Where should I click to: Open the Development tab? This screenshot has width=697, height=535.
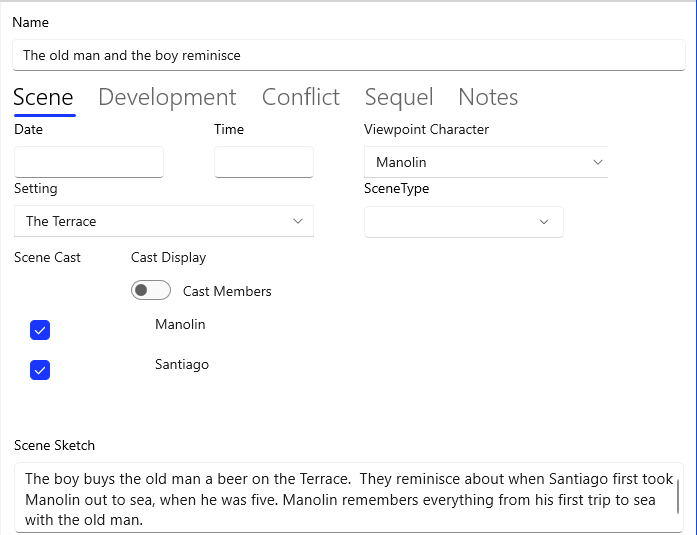(x=167, y=97)
